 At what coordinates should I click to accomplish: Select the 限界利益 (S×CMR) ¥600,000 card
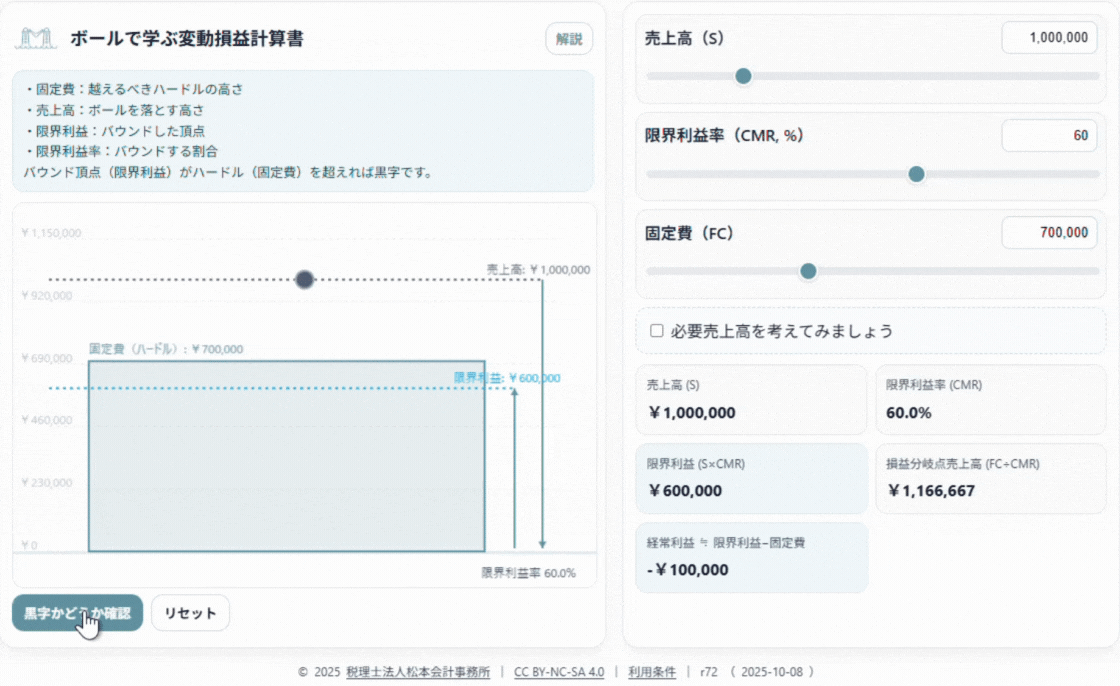[751, 479]
